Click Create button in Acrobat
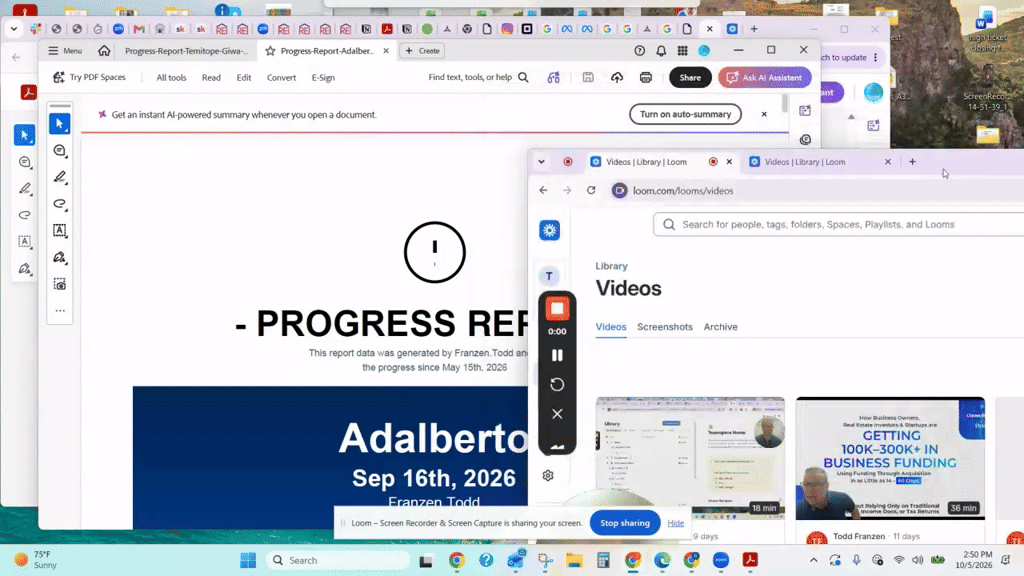1024x576 pixels. (423, 51)
